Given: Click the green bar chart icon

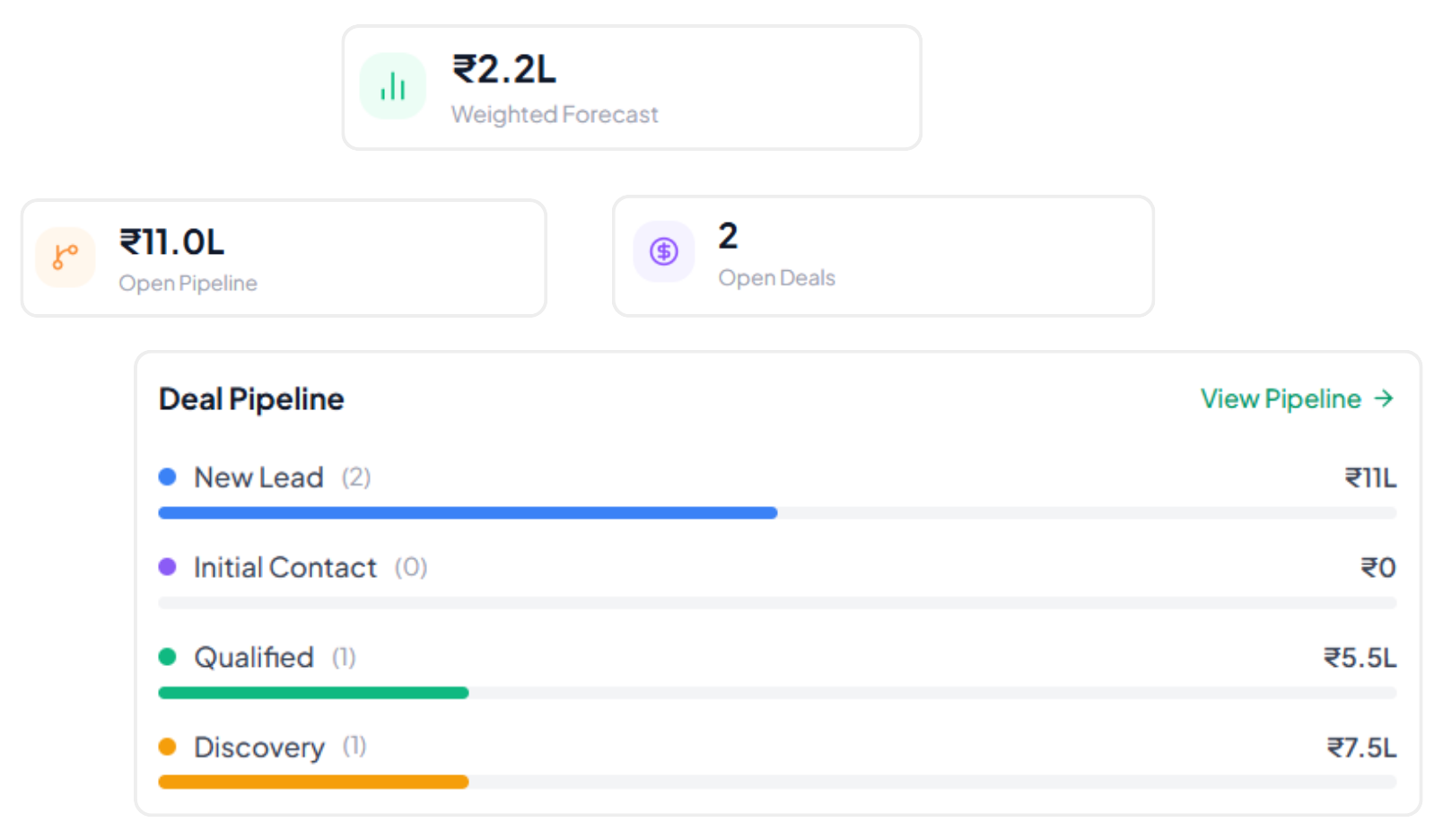Looking at the screenshot, I should (393, 86).
